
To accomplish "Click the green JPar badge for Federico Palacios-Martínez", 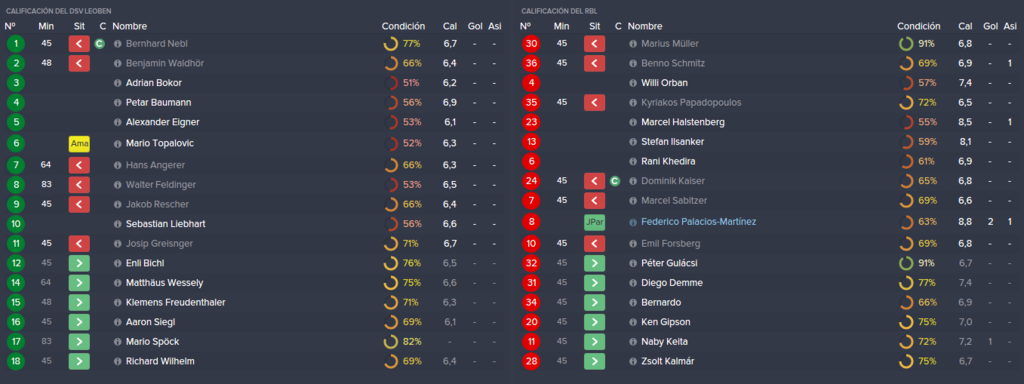I will [594, 222].
